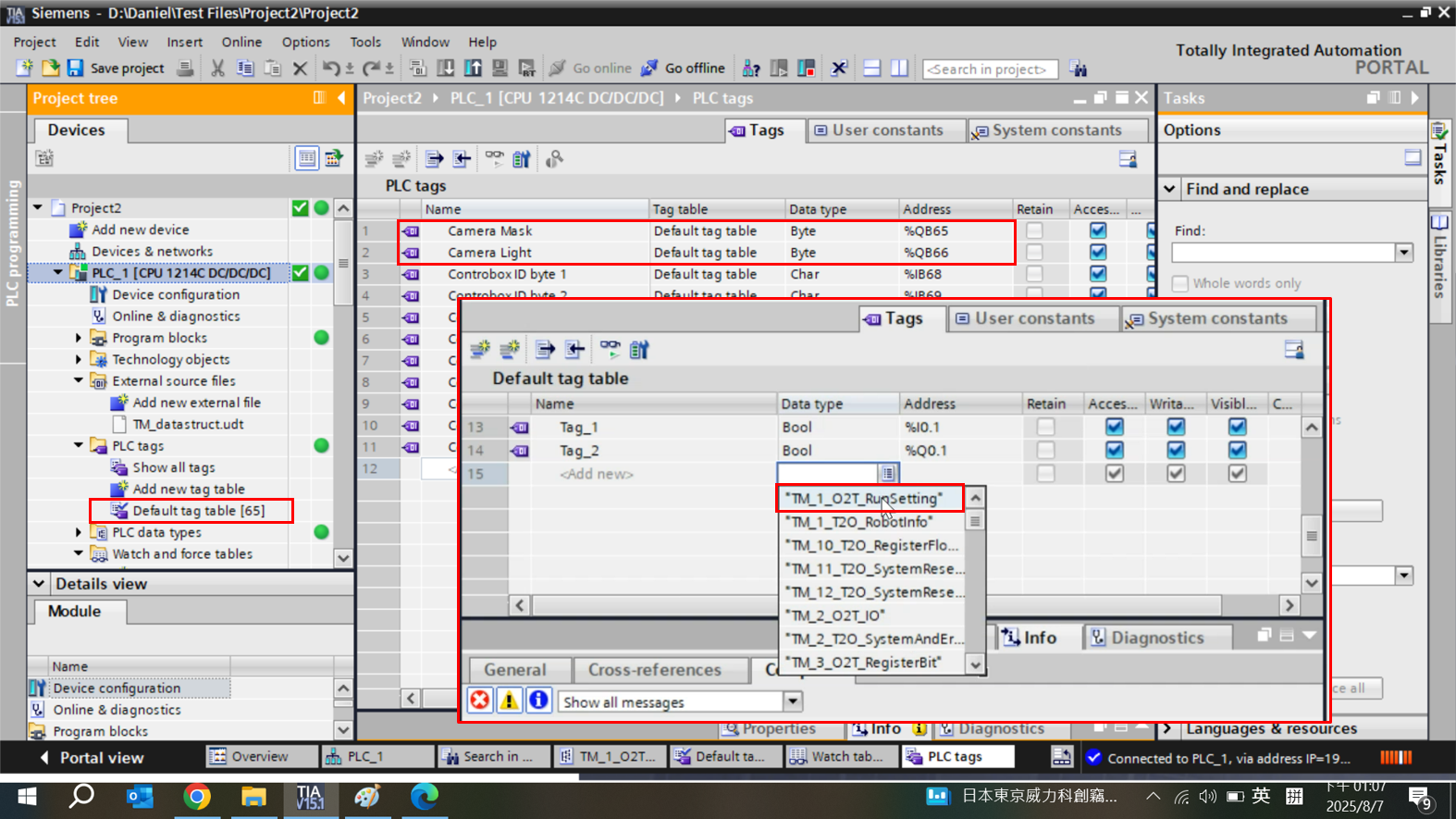The width and height of the screenshot is (1456, 819).
Task: Split the editor space horizontally
Action: pos(871,68)
